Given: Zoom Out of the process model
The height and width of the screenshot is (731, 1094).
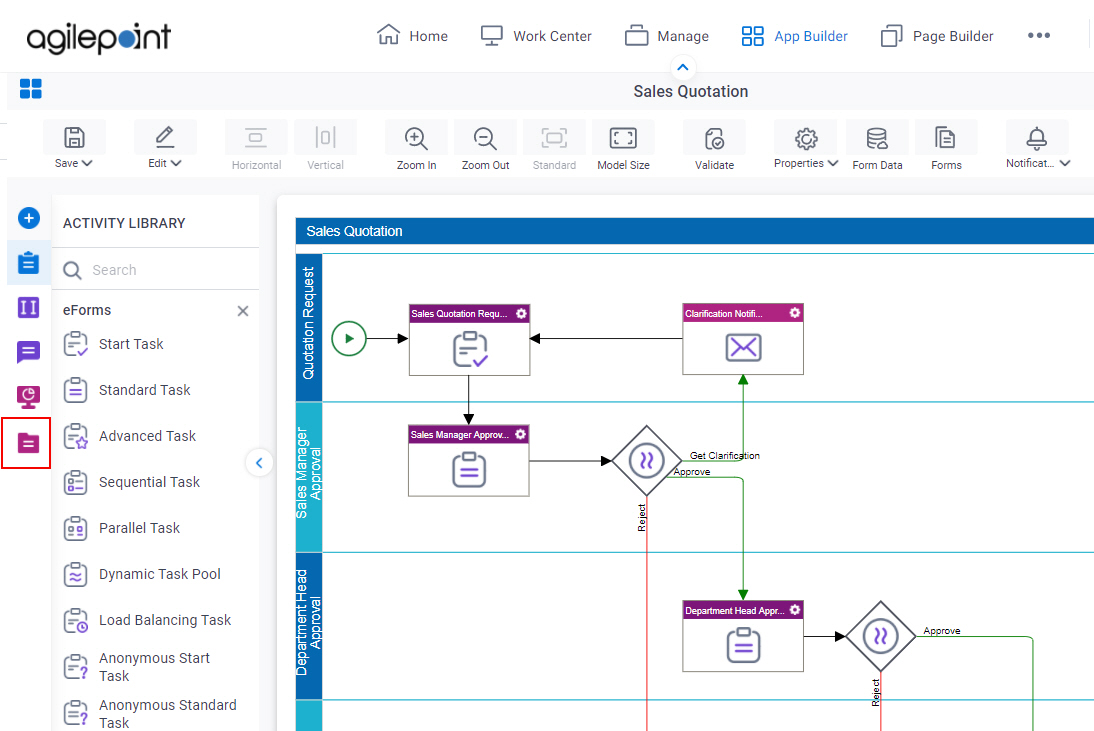Looking at the screenshot, I should tap(485, 146).
